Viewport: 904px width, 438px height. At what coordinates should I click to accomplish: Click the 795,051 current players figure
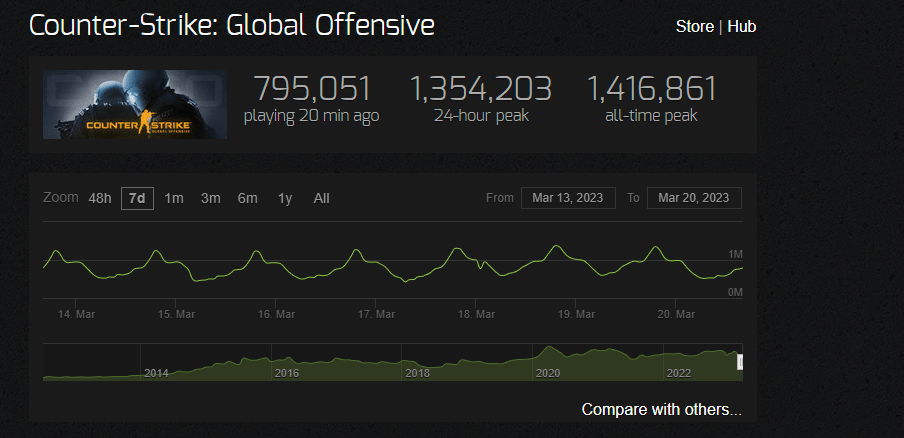pyautogui.click(x=312, y=89)
